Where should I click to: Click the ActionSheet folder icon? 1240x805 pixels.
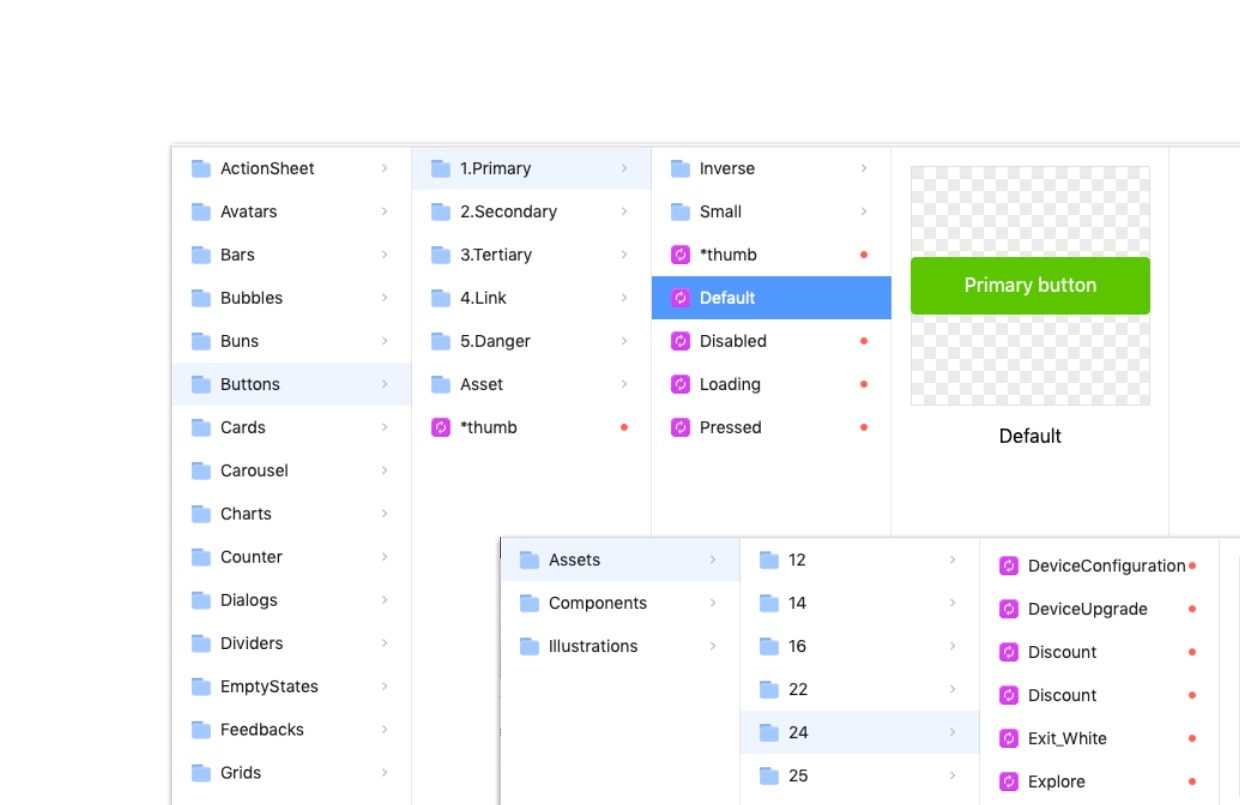click(x=201, y=168)
